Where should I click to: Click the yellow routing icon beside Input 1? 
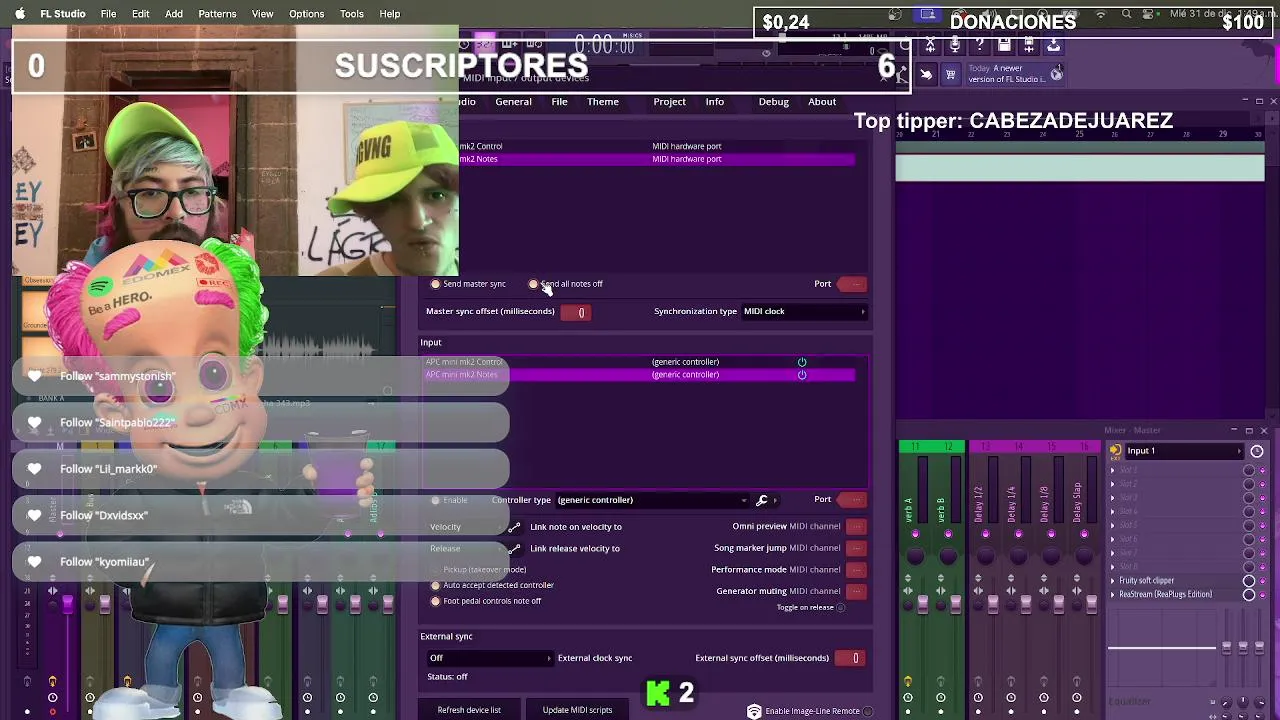(1115, 451)
